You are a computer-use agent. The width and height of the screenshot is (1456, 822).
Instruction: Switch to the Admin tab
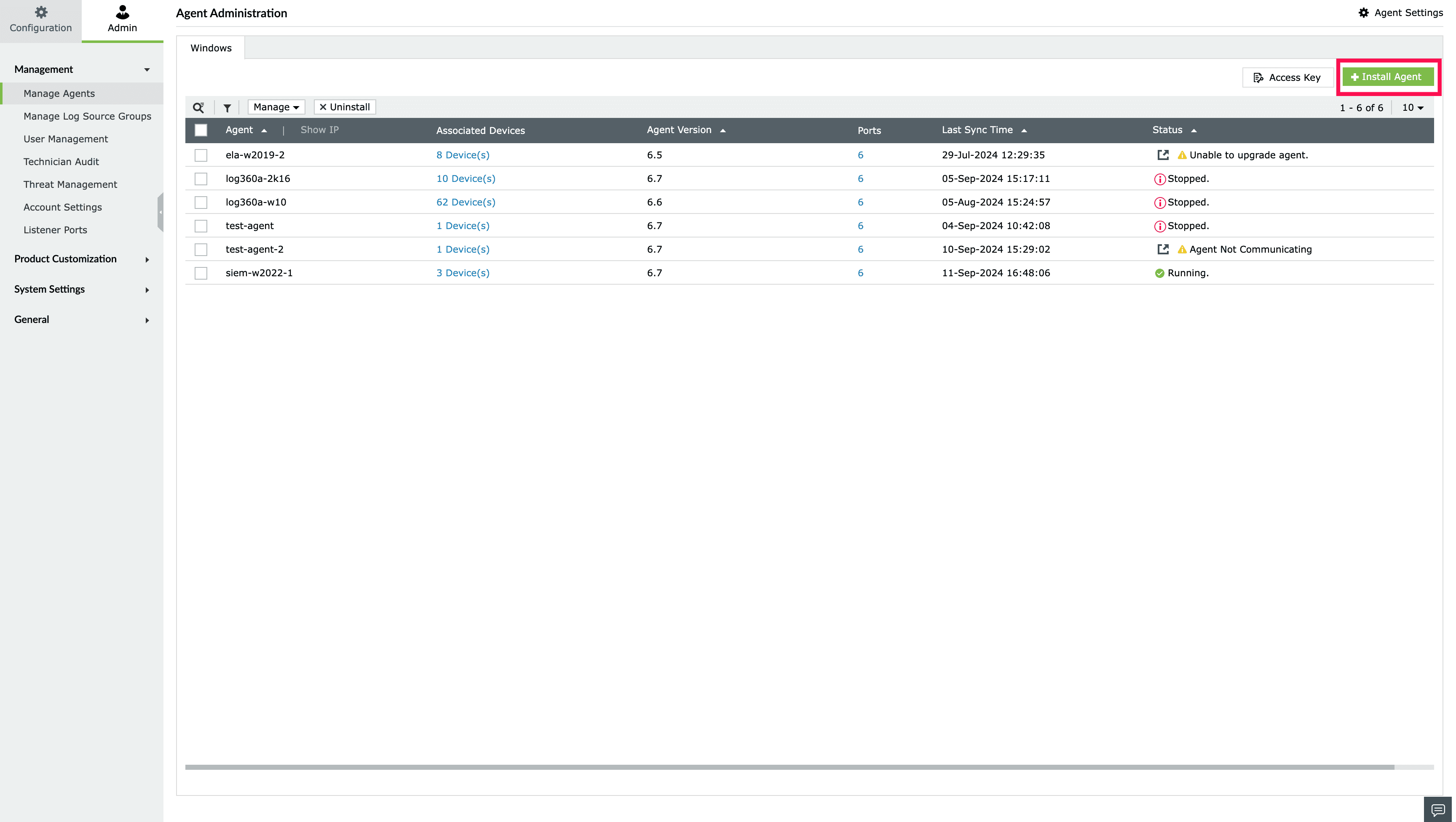click(122, 20)
